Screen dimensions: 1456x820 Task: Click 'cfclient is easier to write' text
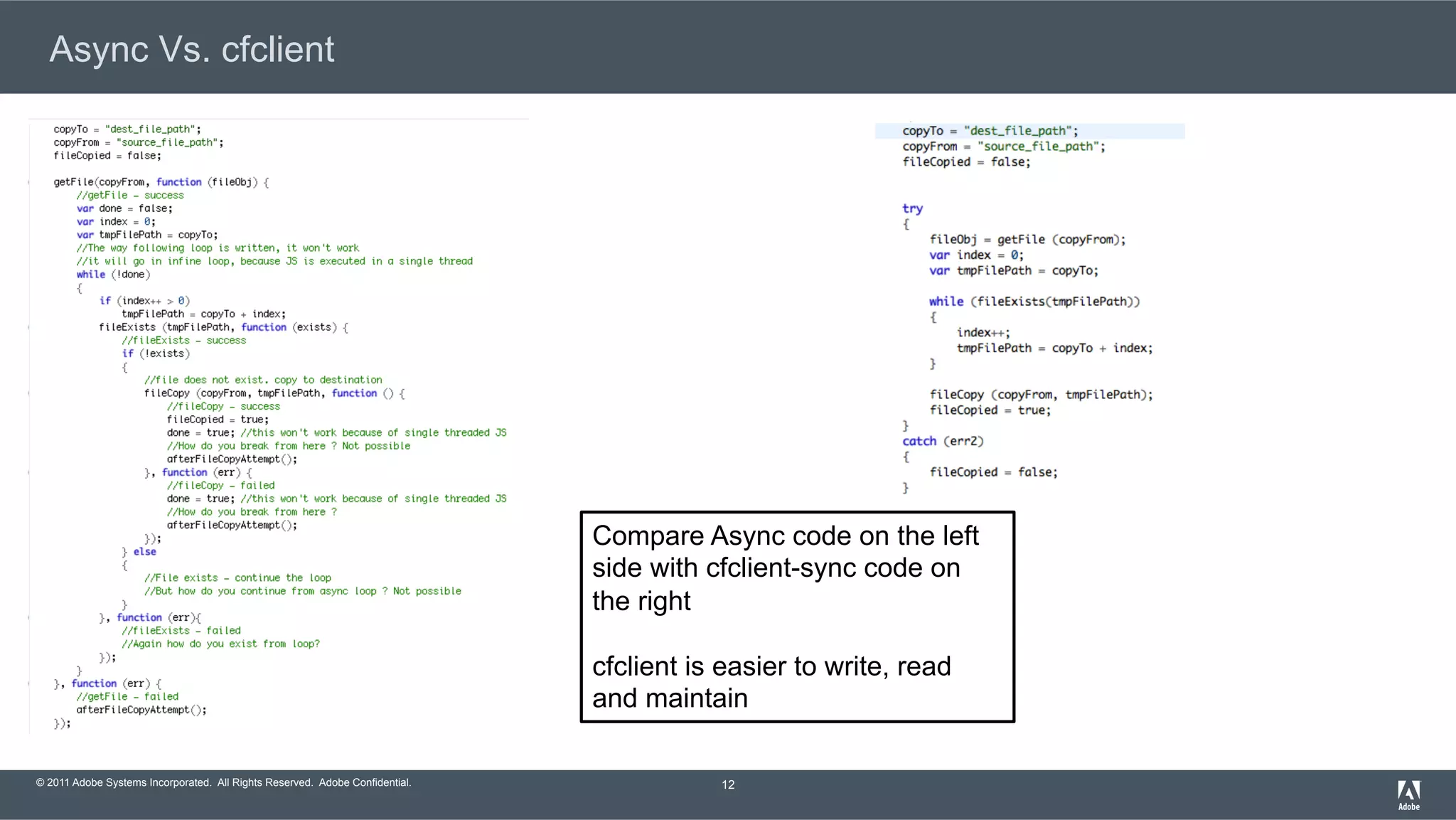[771, 666]
